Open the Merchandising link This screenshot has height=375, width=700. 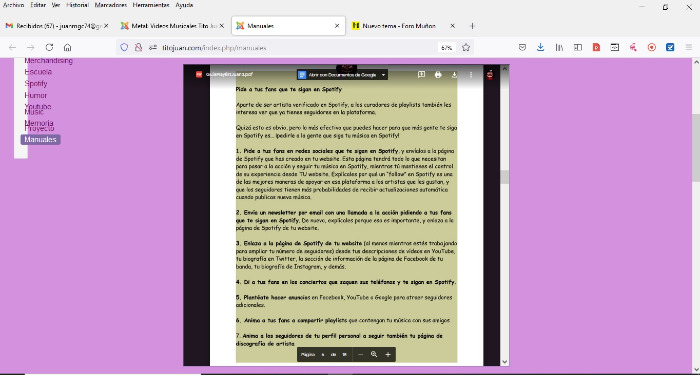[x=49, y=61]
